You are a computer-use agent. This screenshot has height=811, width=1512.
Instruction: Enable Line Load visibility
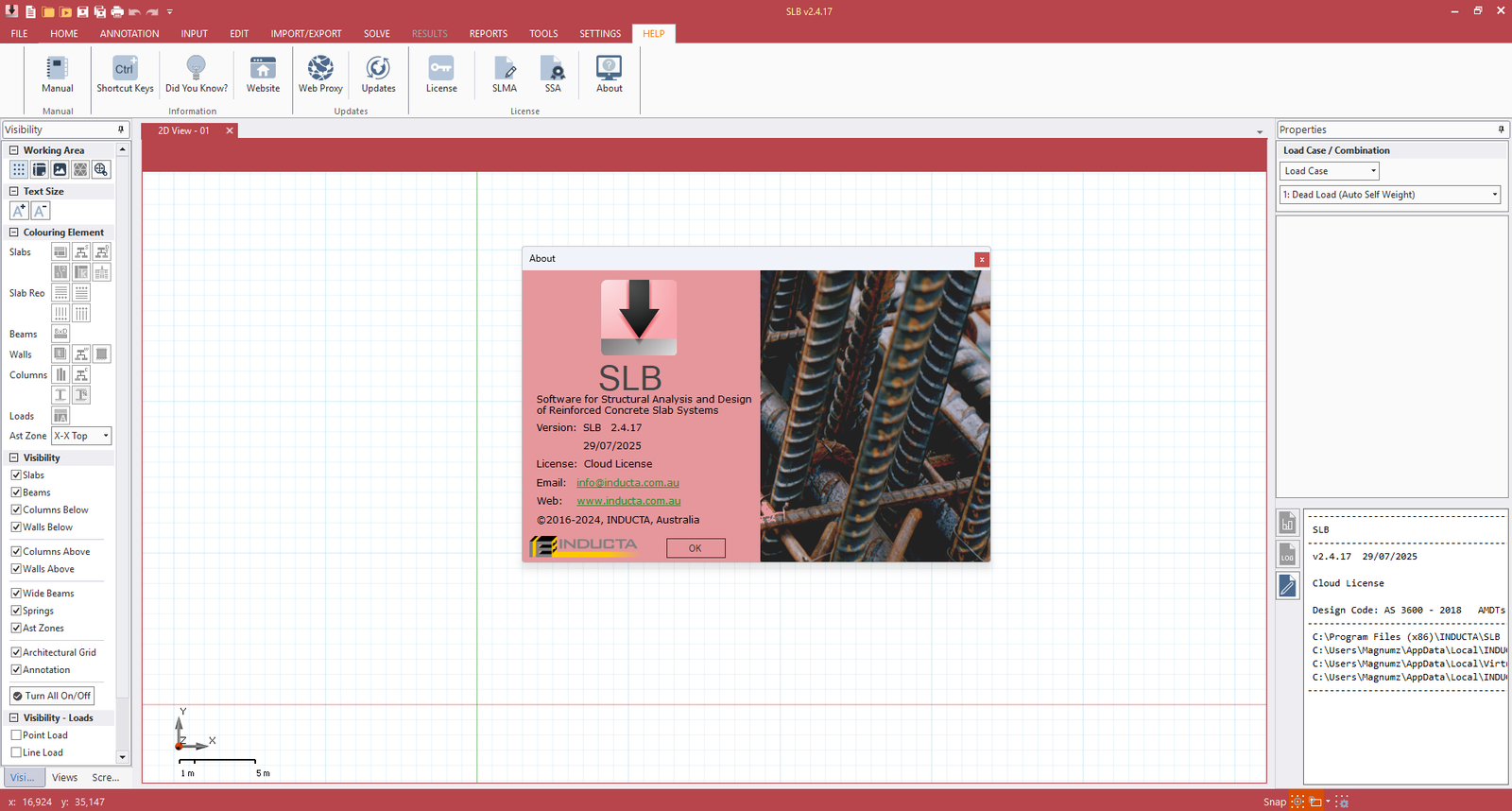point(16,752)
